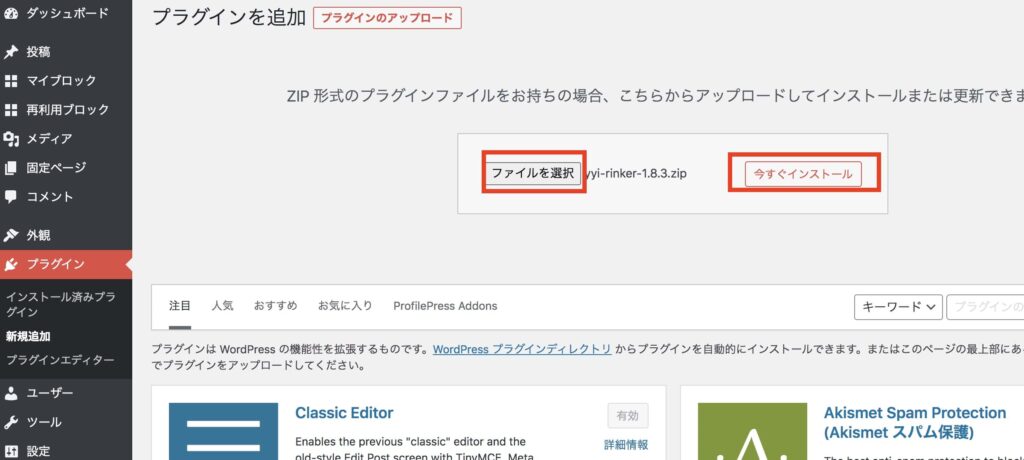Viewport: 1024px width, 460px height.
Task: Open the 固定ページ menu label
Action: coord(56,168)
